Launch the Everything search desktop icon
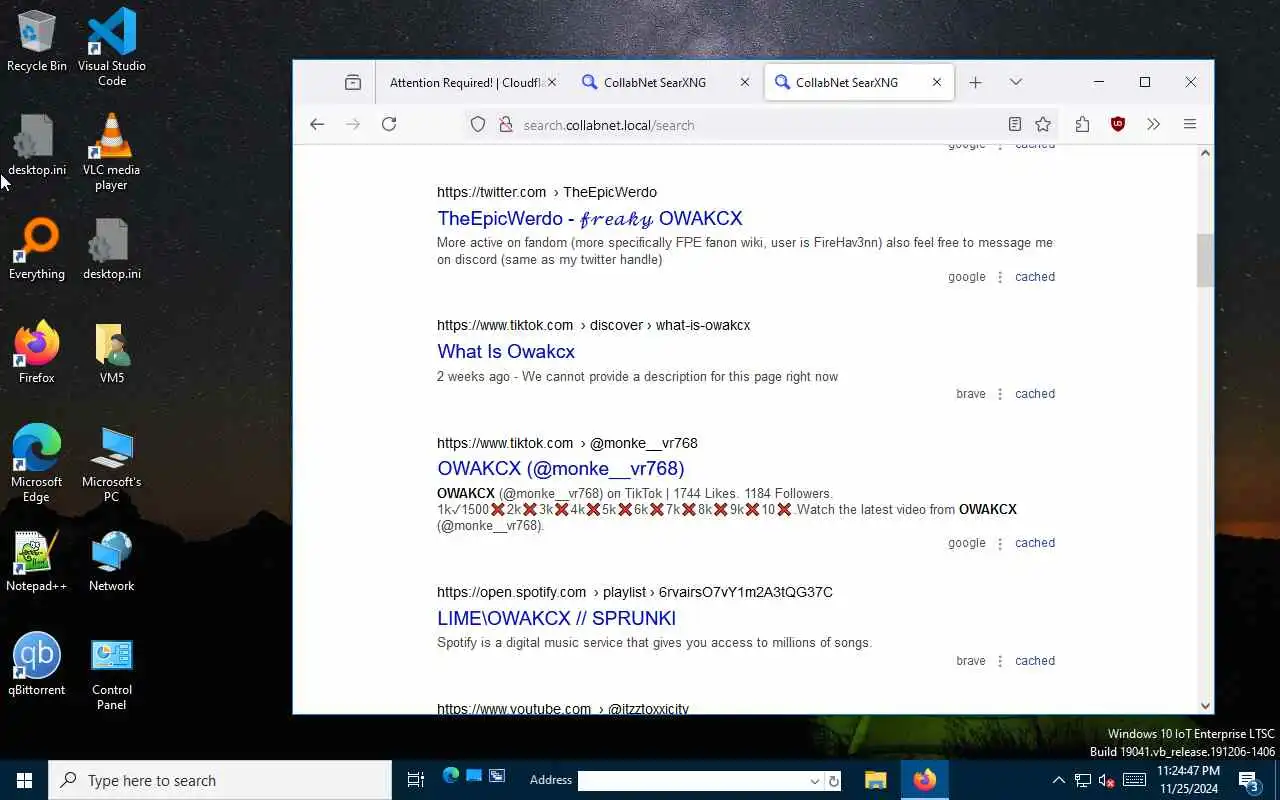This screenshot has height=800, width=1280. (36, 249)
